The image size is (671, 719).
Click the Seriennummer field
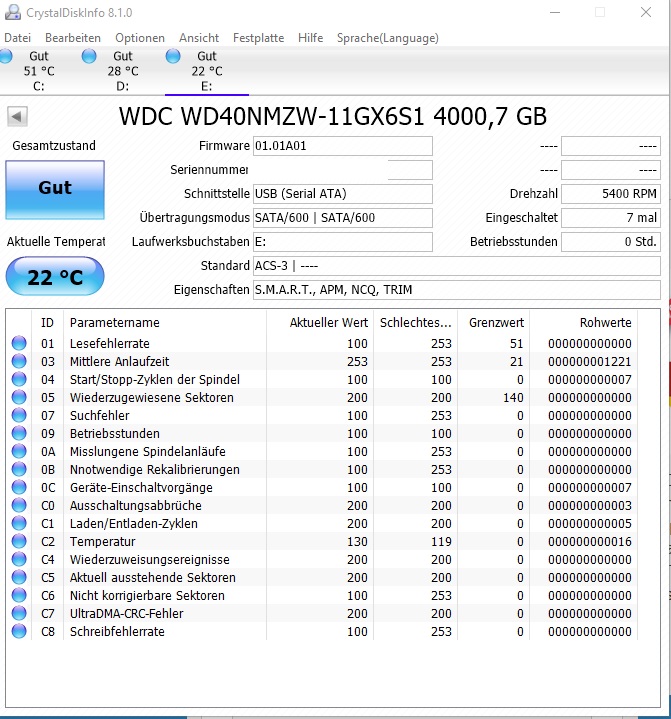[343, 170]
